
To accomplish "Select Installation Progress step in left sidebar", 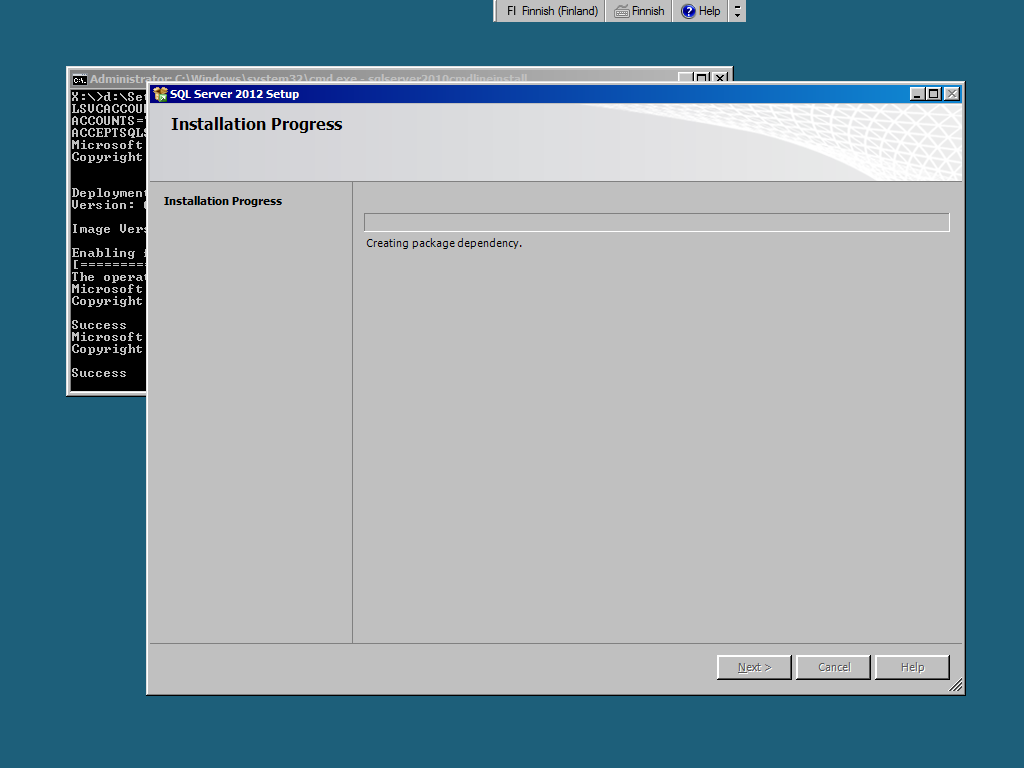I will [223, 201].
